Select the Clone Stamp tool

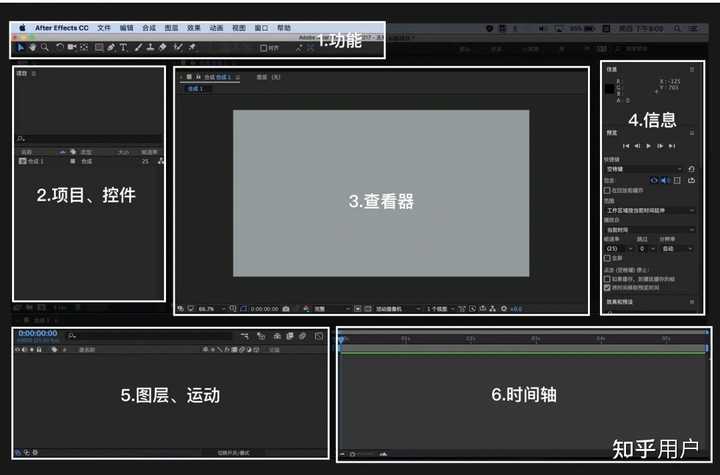point(150,47)
